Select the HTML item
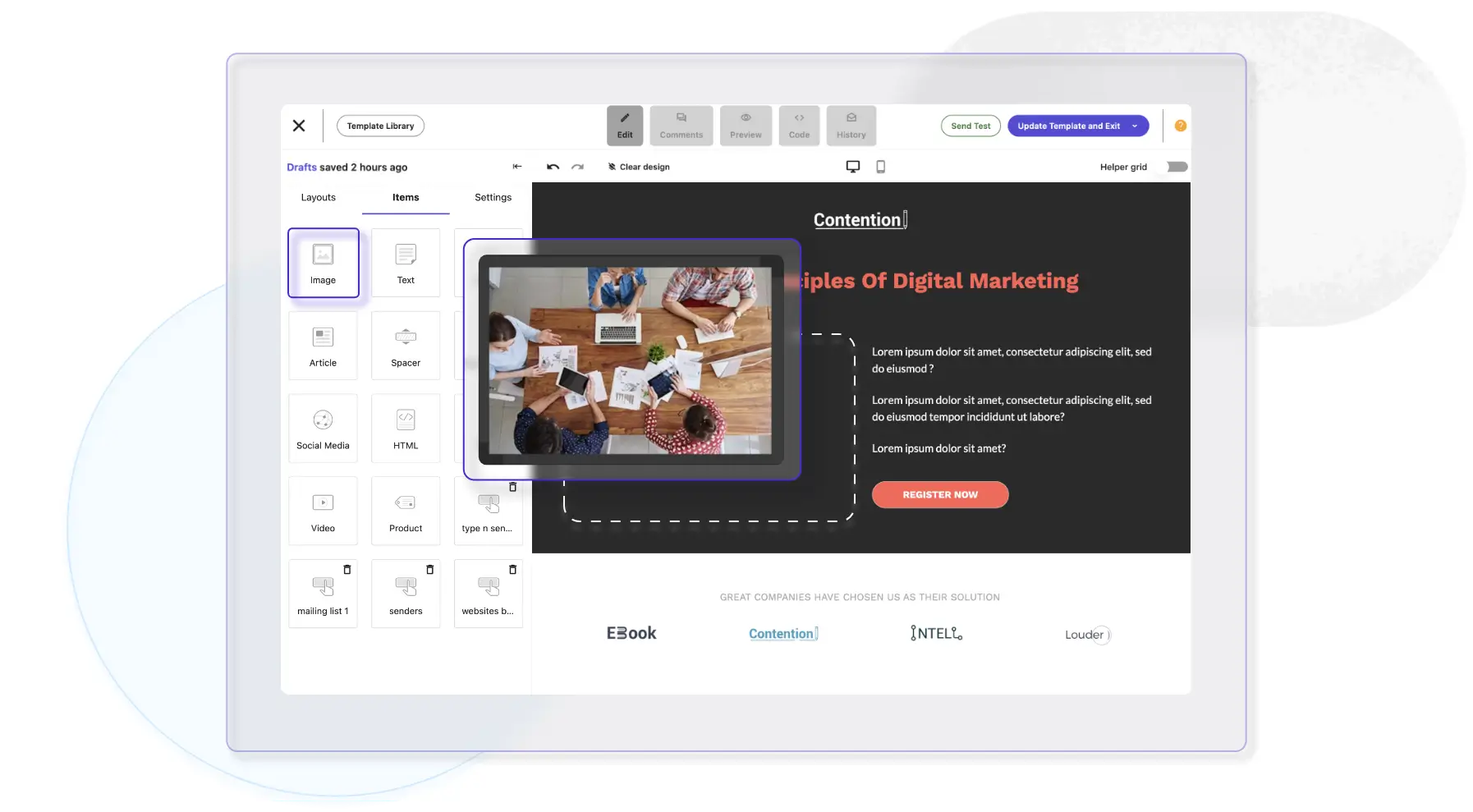This screenshot has width=1473, height=812. point(406,429)
